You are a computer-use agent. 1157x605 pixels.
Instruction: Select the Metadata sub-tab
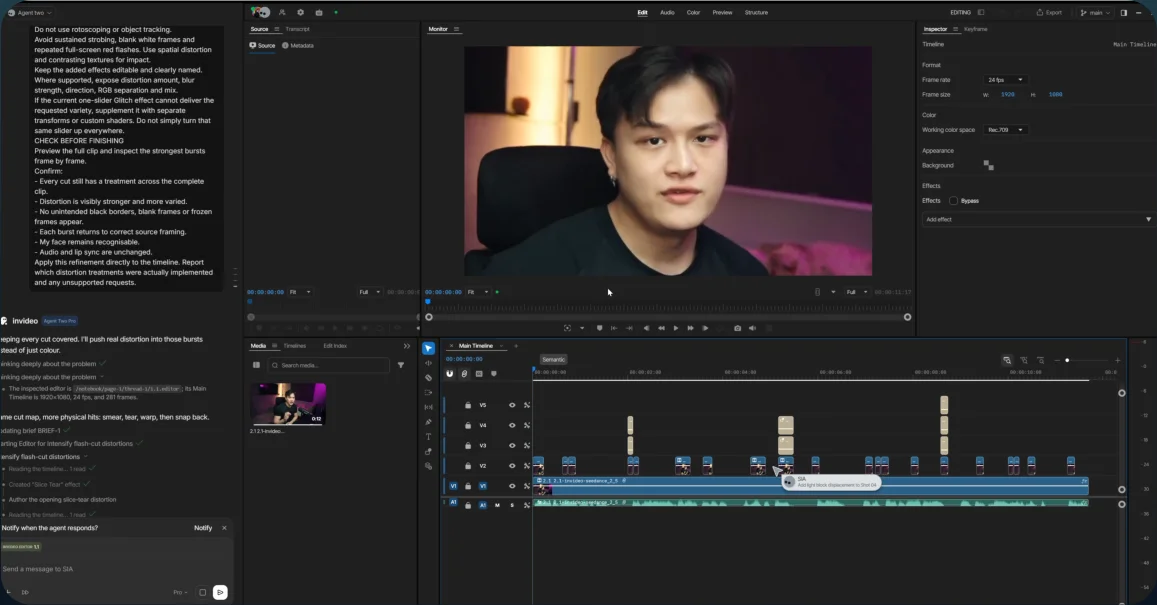pyautogui.click(x=298, y=46)
